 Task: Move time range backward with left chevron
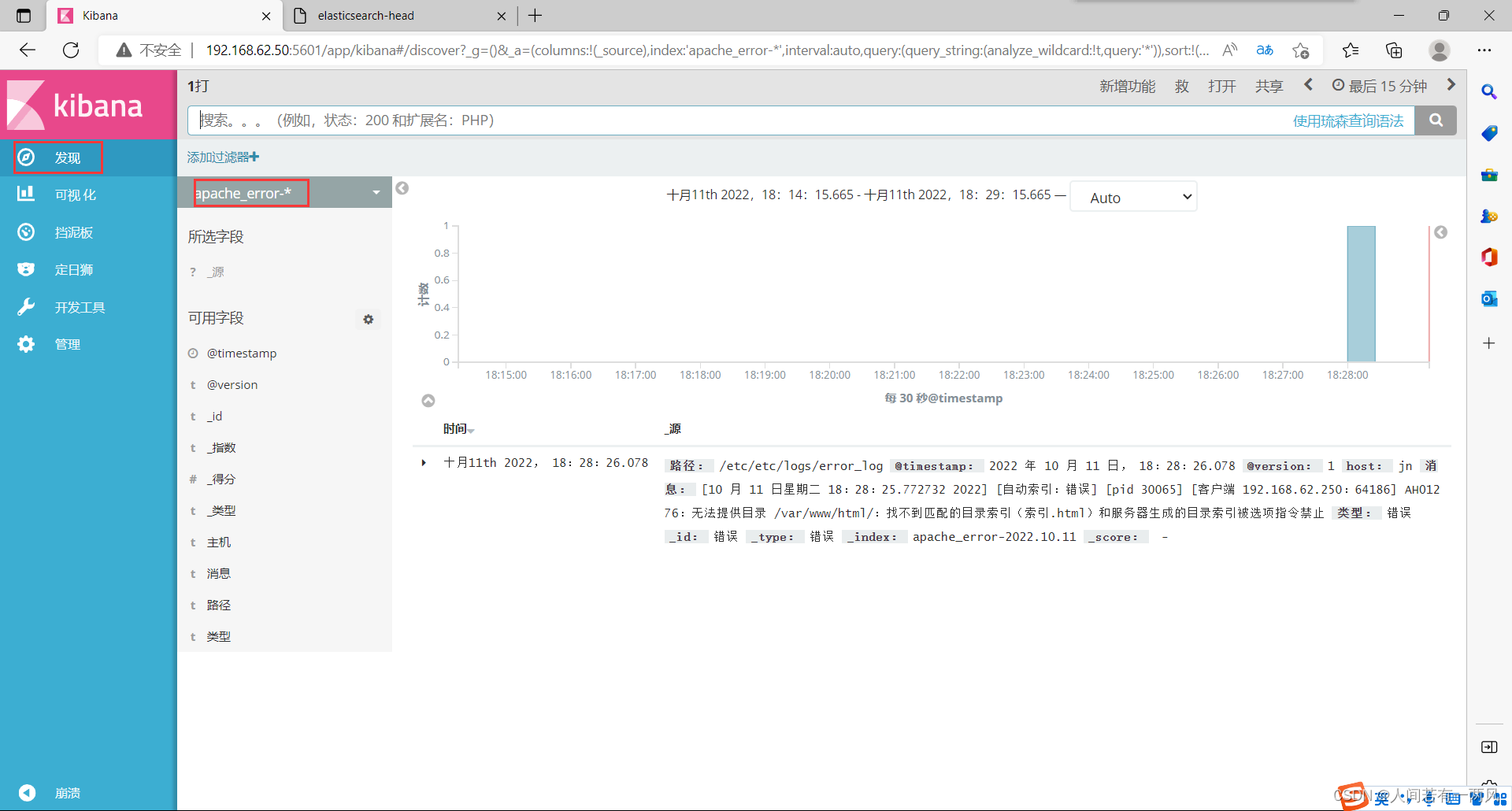[x=1309, y=84]
